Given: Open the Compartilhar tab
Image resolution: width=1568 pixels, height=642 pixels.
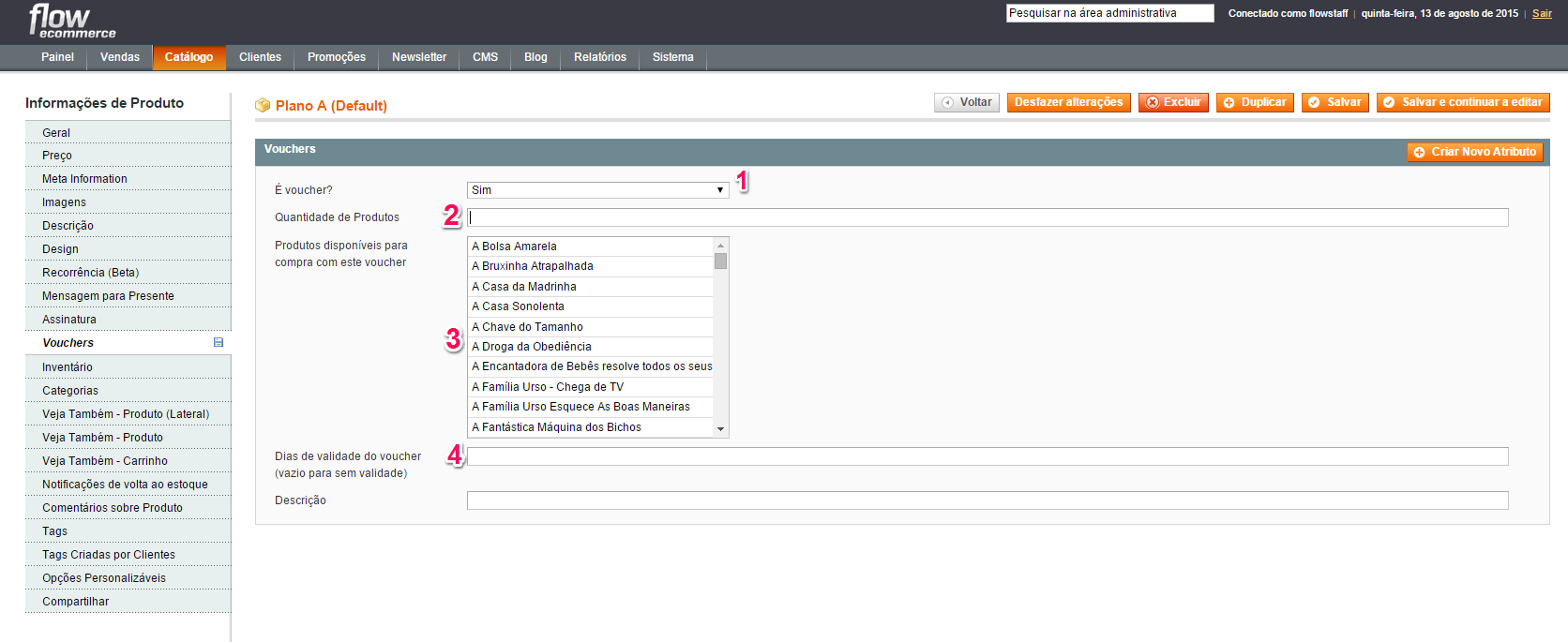Looking at the screenshot, I should 128,602.
